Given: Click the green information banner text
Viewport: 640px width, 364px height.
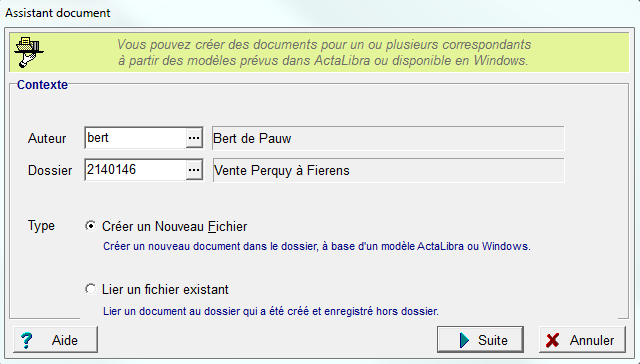Looking at the screenshot, I should tap(324, 52).
